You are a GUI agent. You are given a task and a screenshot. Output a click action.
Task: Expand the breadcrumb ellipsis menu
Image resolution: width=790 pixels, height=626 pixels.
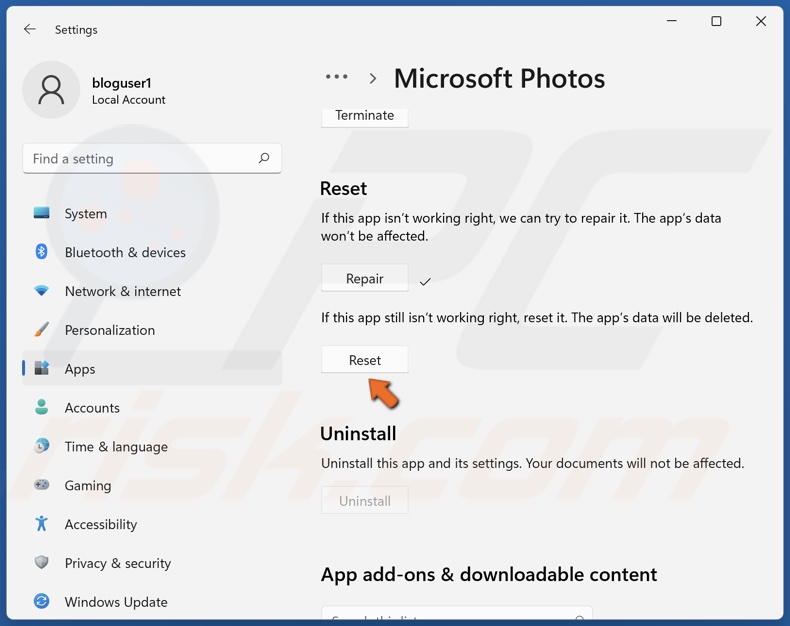[x=337, y=78]
